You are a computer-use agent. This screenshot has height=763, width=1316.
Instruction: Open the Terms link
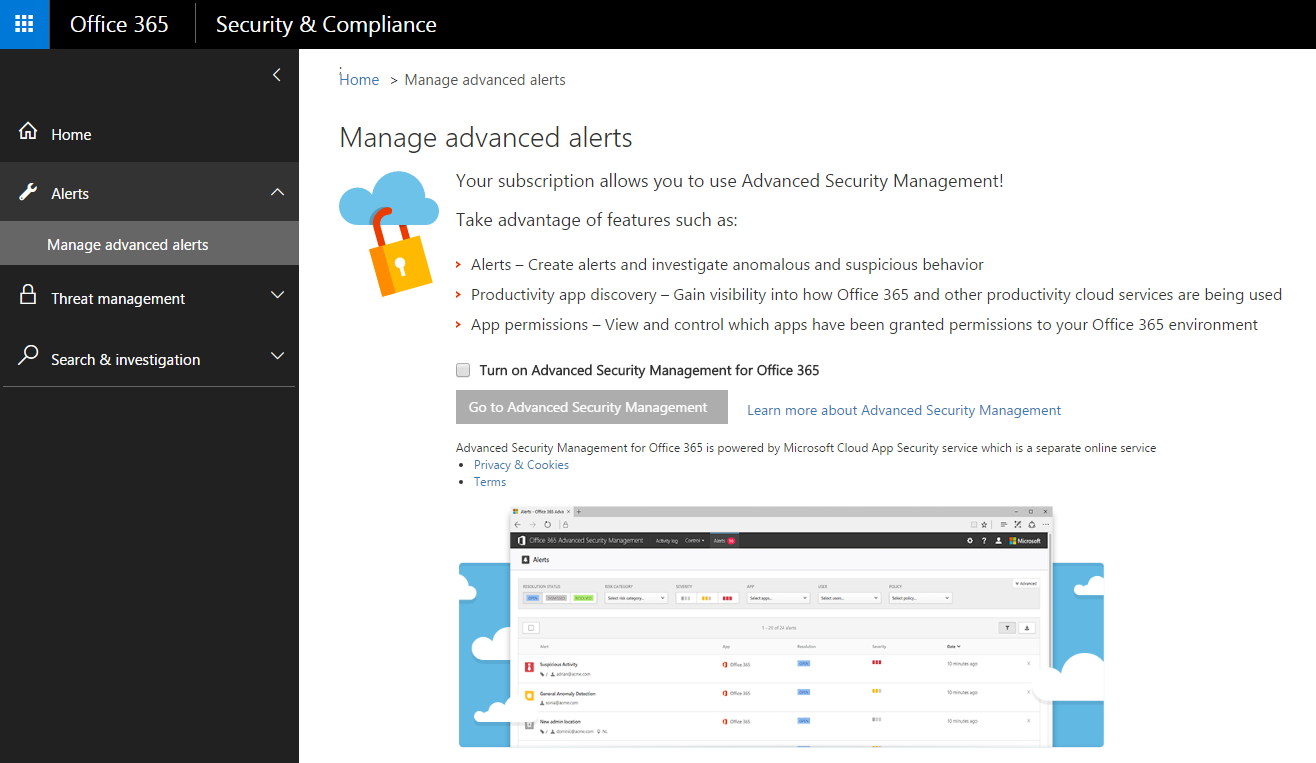click(x=489, y=481)
